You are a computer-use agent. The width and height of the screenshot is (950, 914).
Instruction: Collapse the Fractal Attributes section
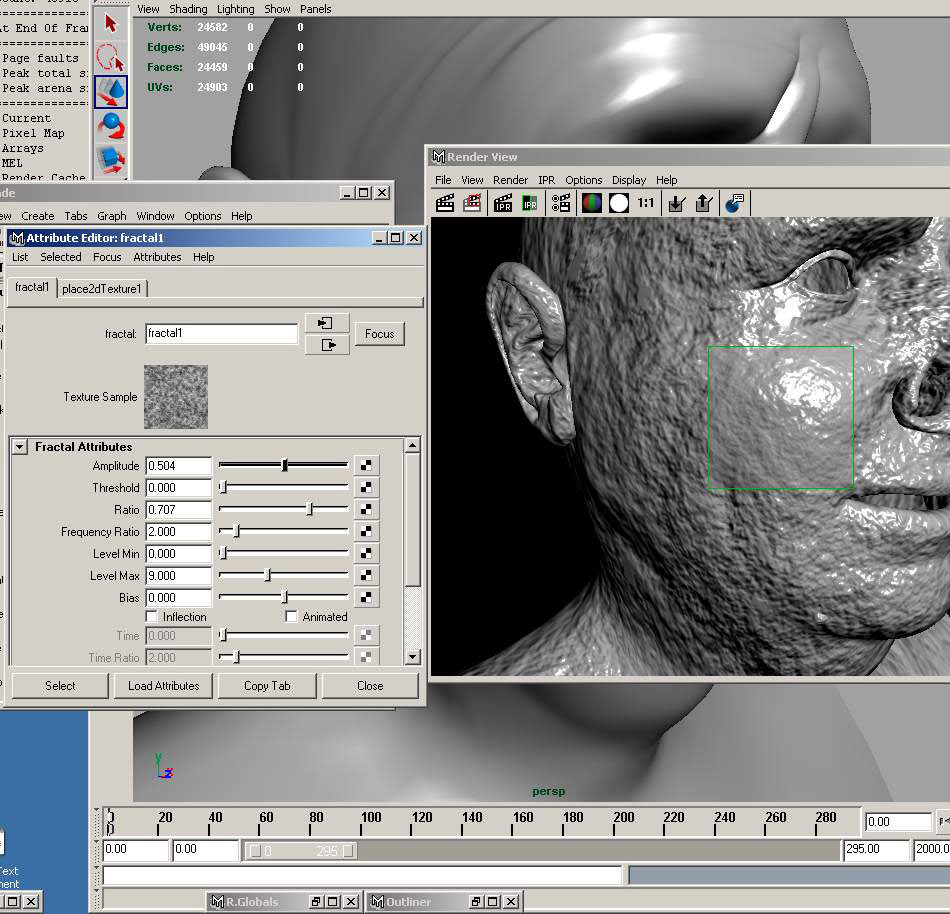coord(20,447)
